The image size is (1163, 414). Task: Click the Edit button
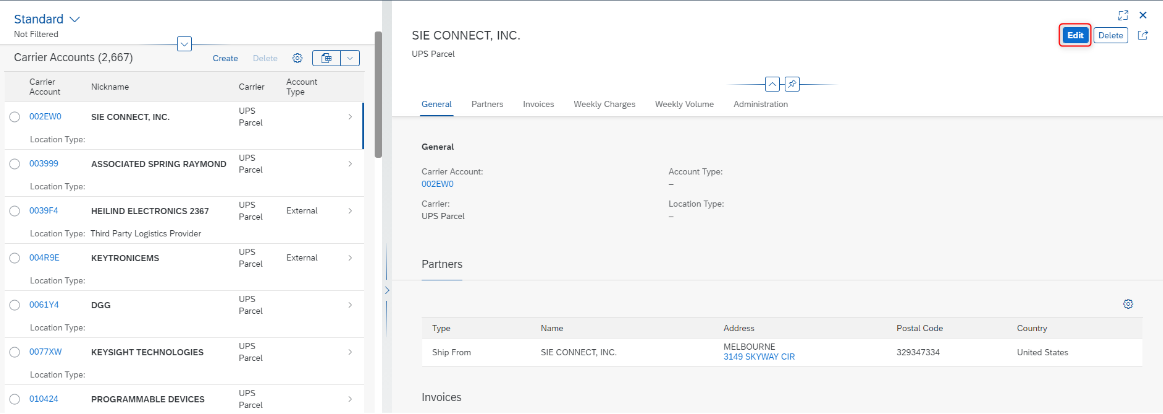tap(1075, 35)
